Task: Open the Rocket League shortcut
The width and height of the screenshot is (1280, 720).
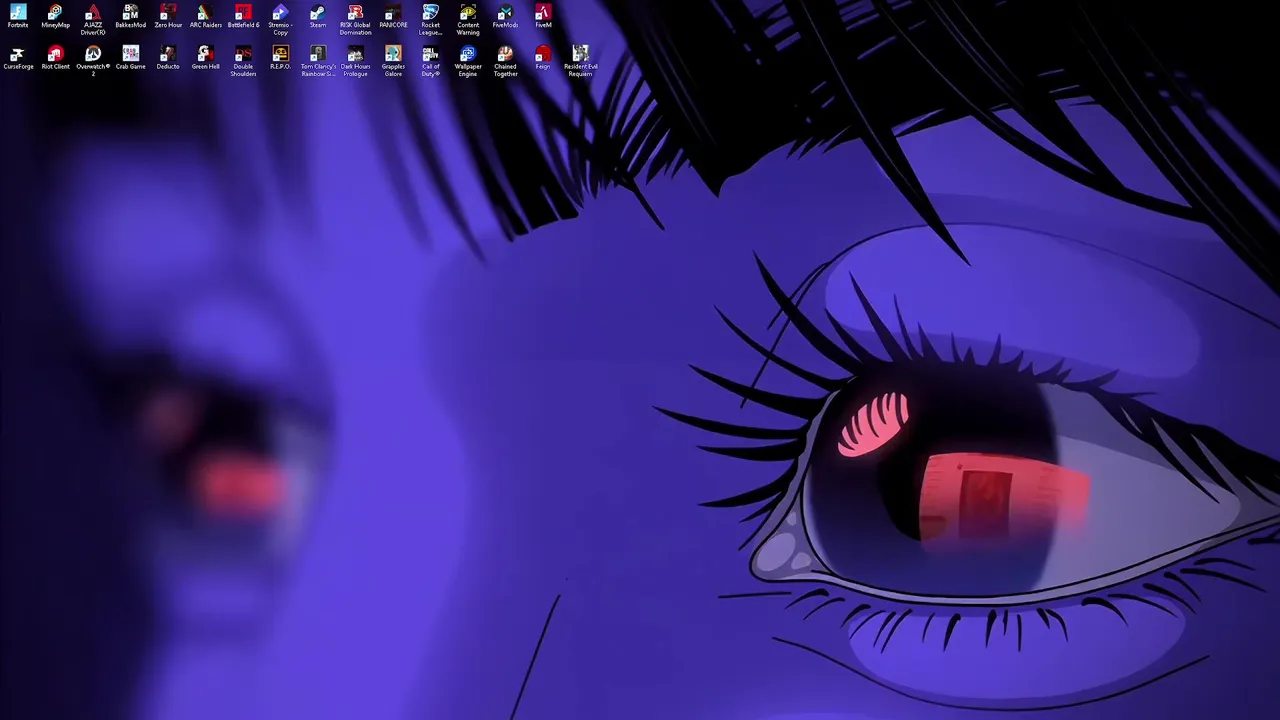Action: [430, 20]
